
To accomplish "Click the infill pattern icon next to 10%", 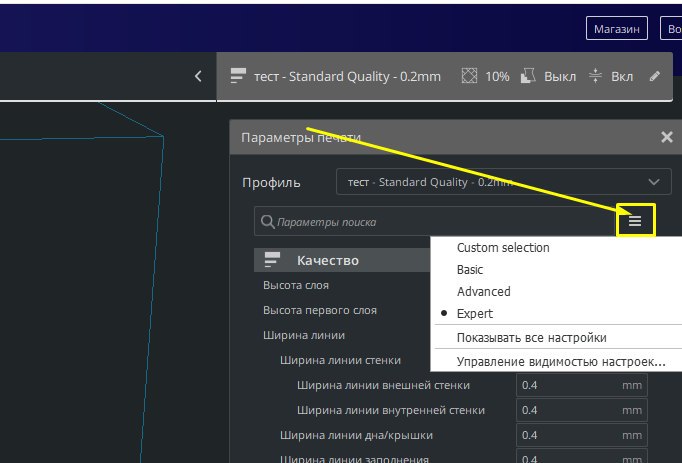I will click(x=469, y=76).
